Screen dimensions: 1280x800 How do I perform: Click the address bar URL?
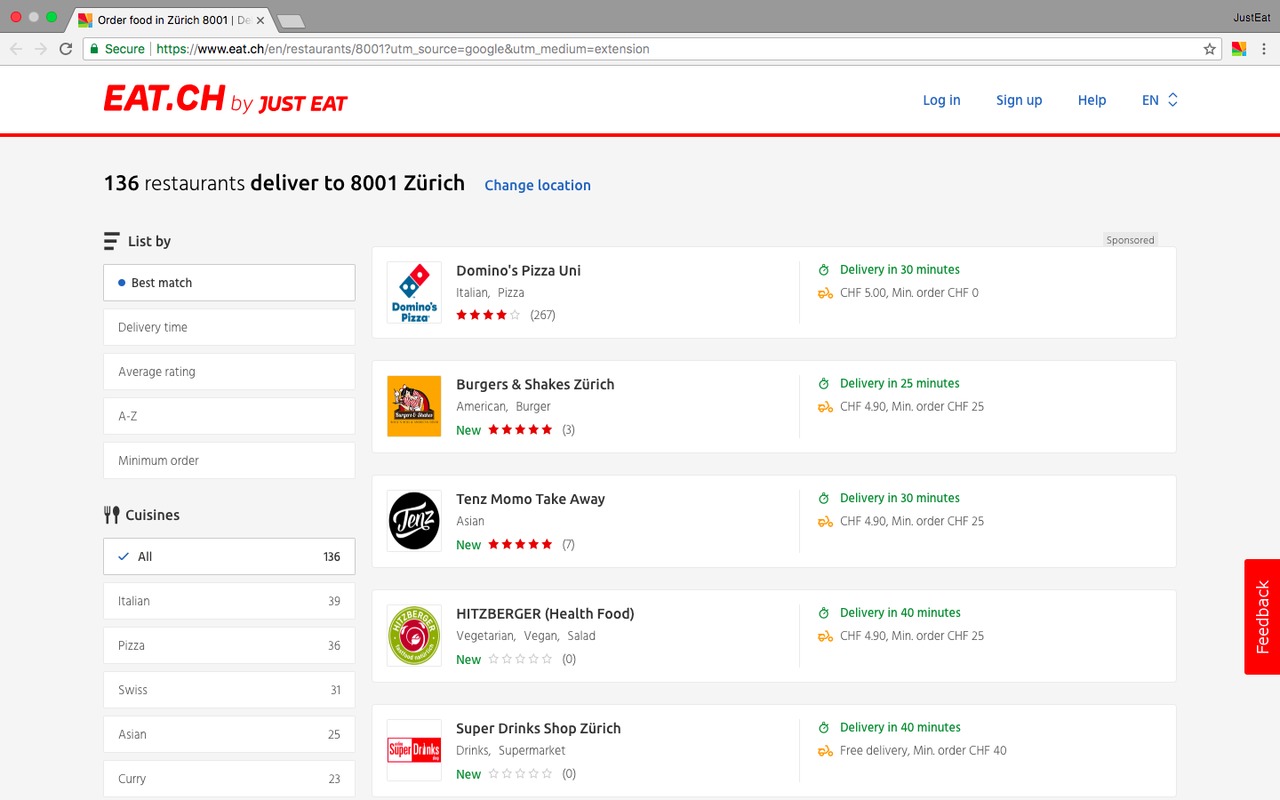403,48
